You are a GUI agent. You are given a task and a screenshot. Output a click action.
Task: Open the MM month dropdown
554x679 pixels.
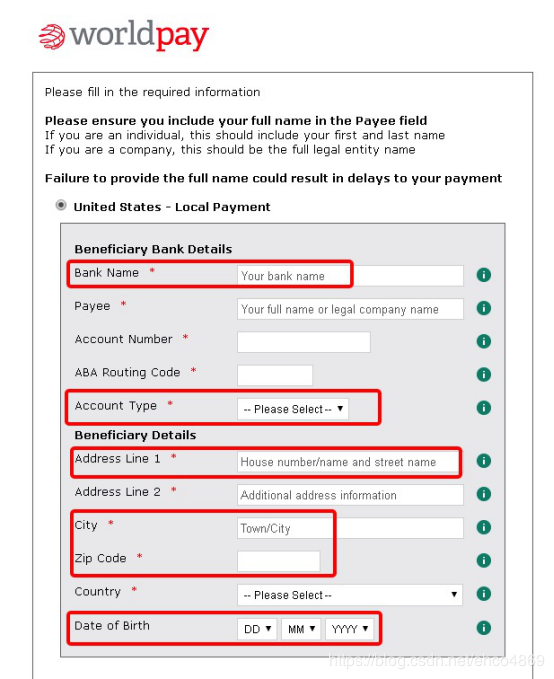[301, 629]
